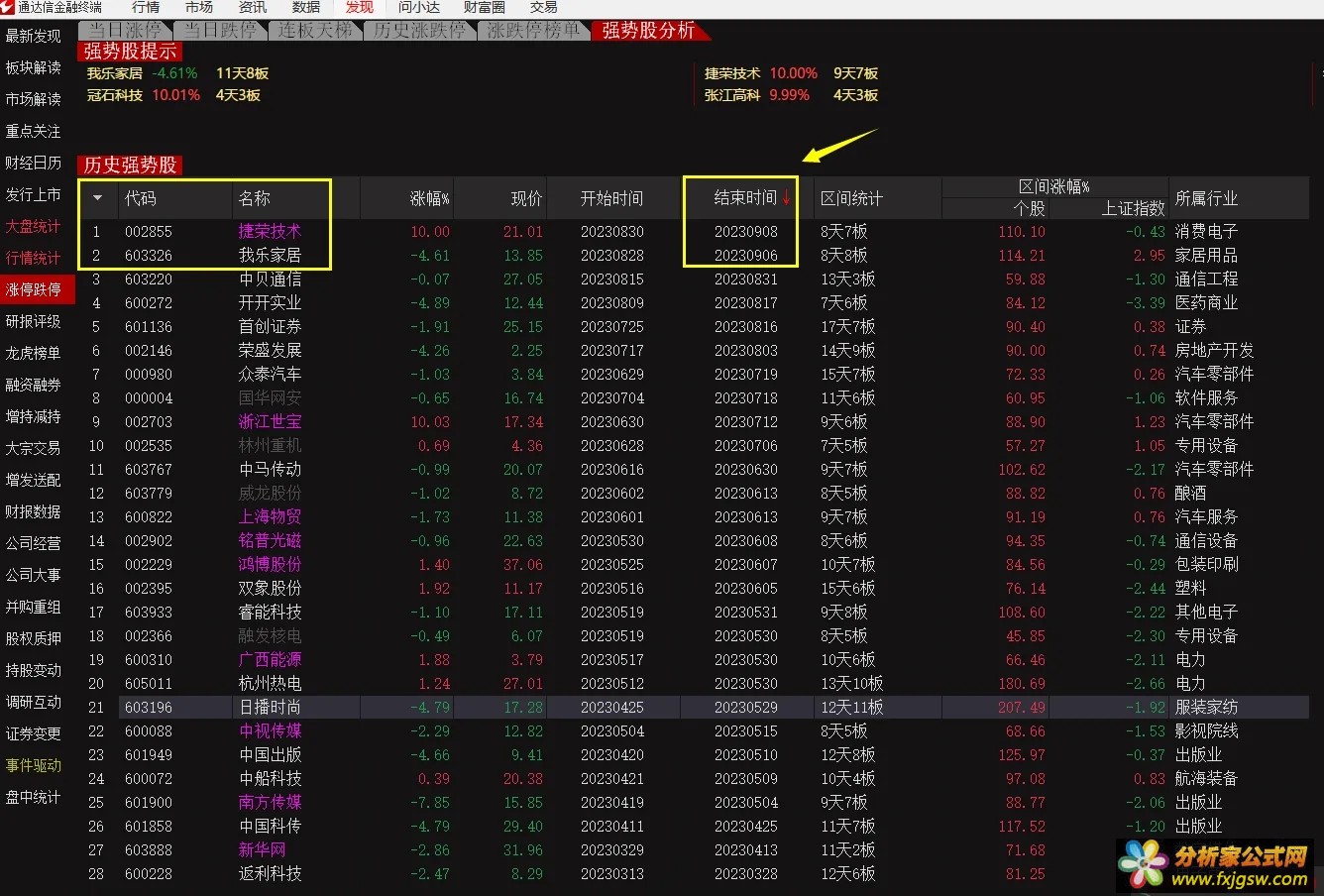Open 财报数据 in the sidebar

(33, 511)
